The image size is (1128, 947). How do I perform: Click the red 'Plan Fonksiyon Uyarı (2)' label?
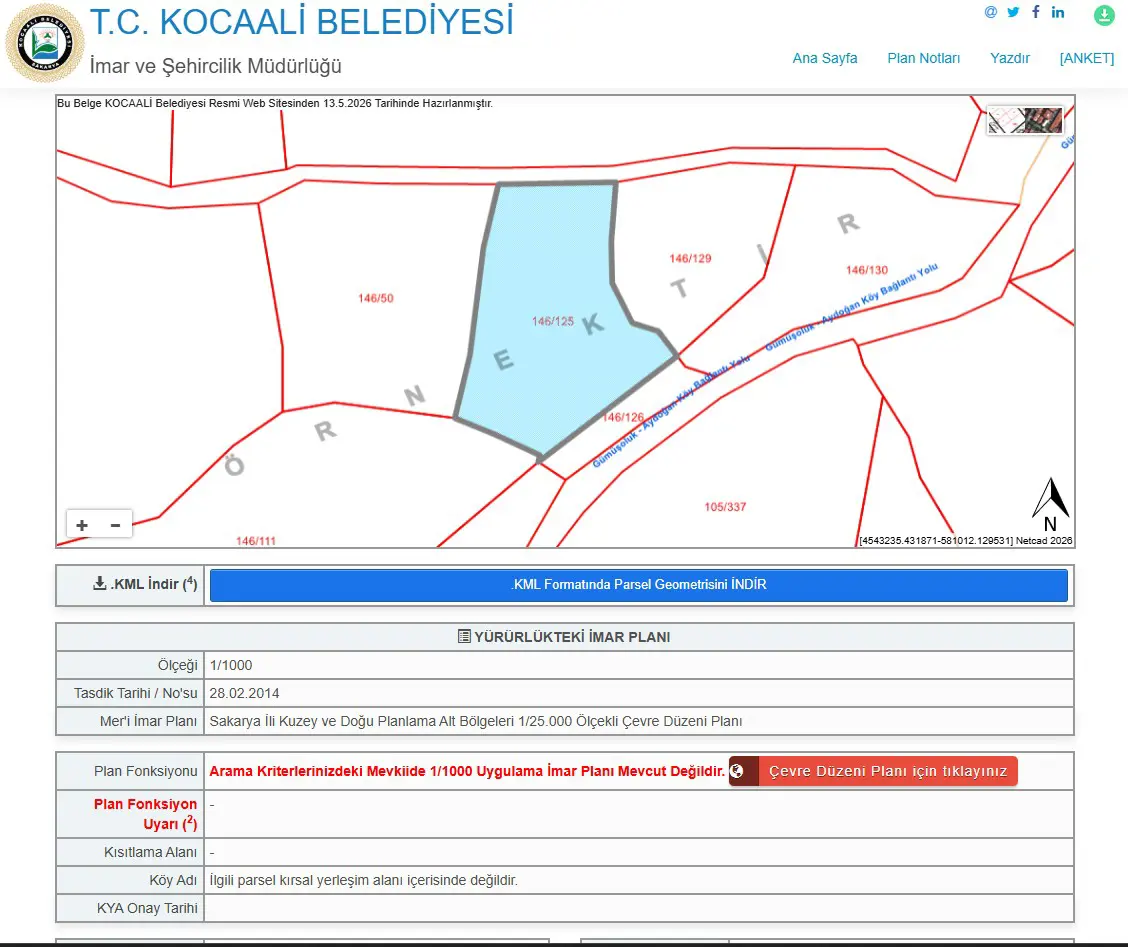coord(145,814)
